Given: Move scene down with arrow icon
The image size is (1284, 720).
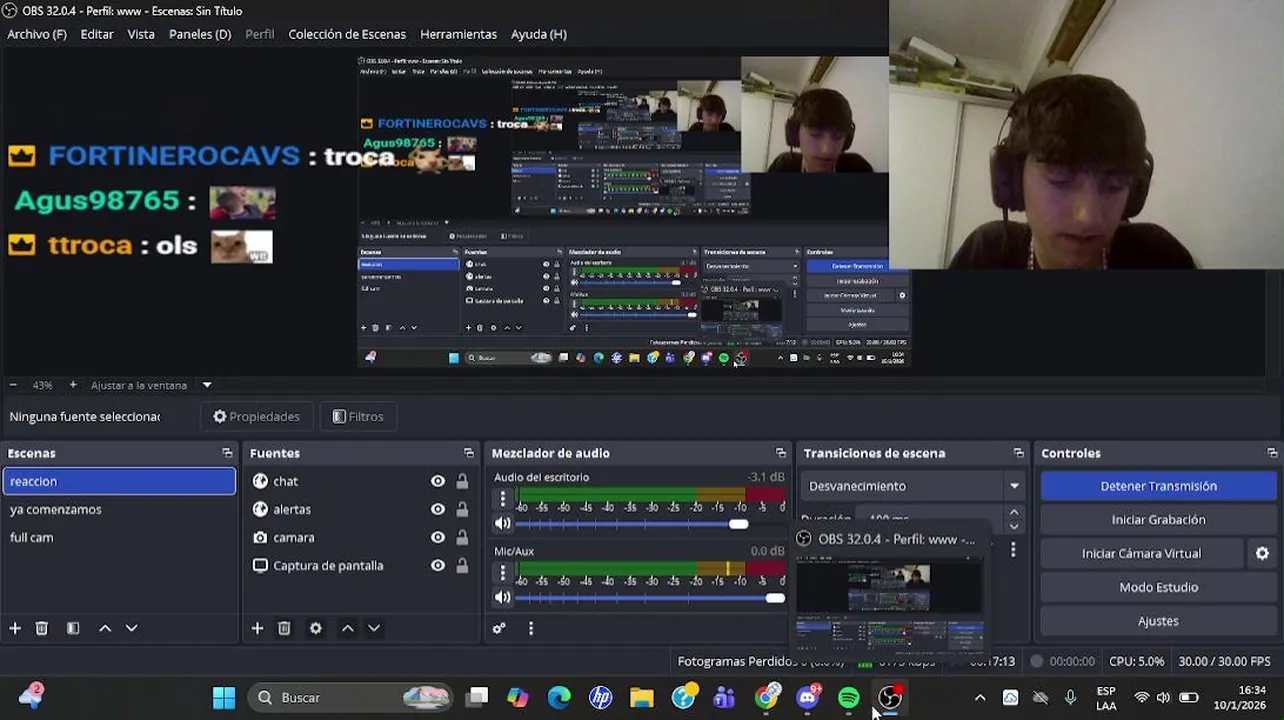Looking at the screenshot, I should [131, 628].
